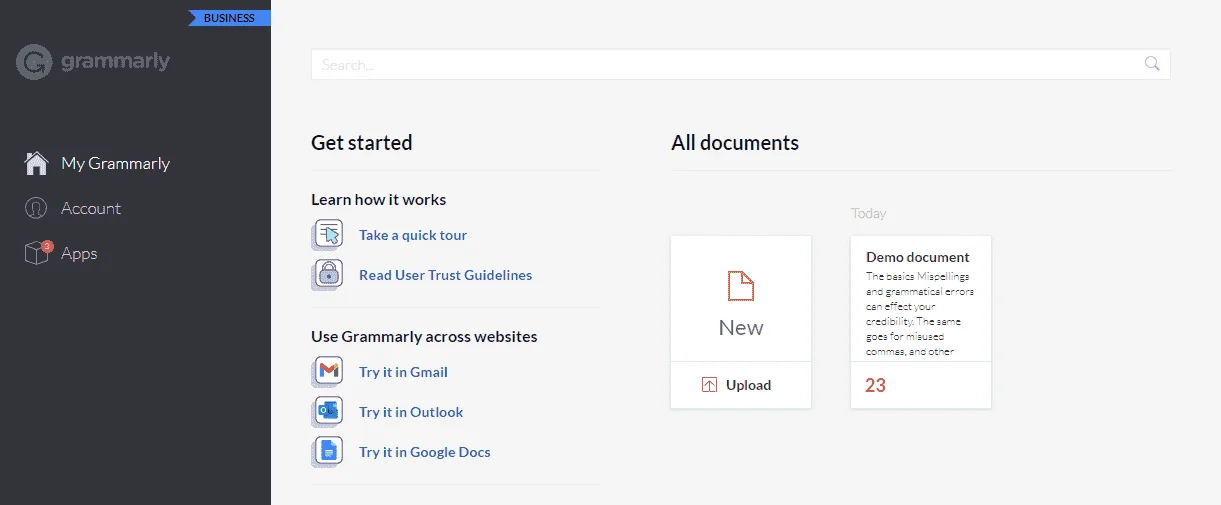Focus the Search input field
This screenshot has width=1221, height=505.
(740, 64)
